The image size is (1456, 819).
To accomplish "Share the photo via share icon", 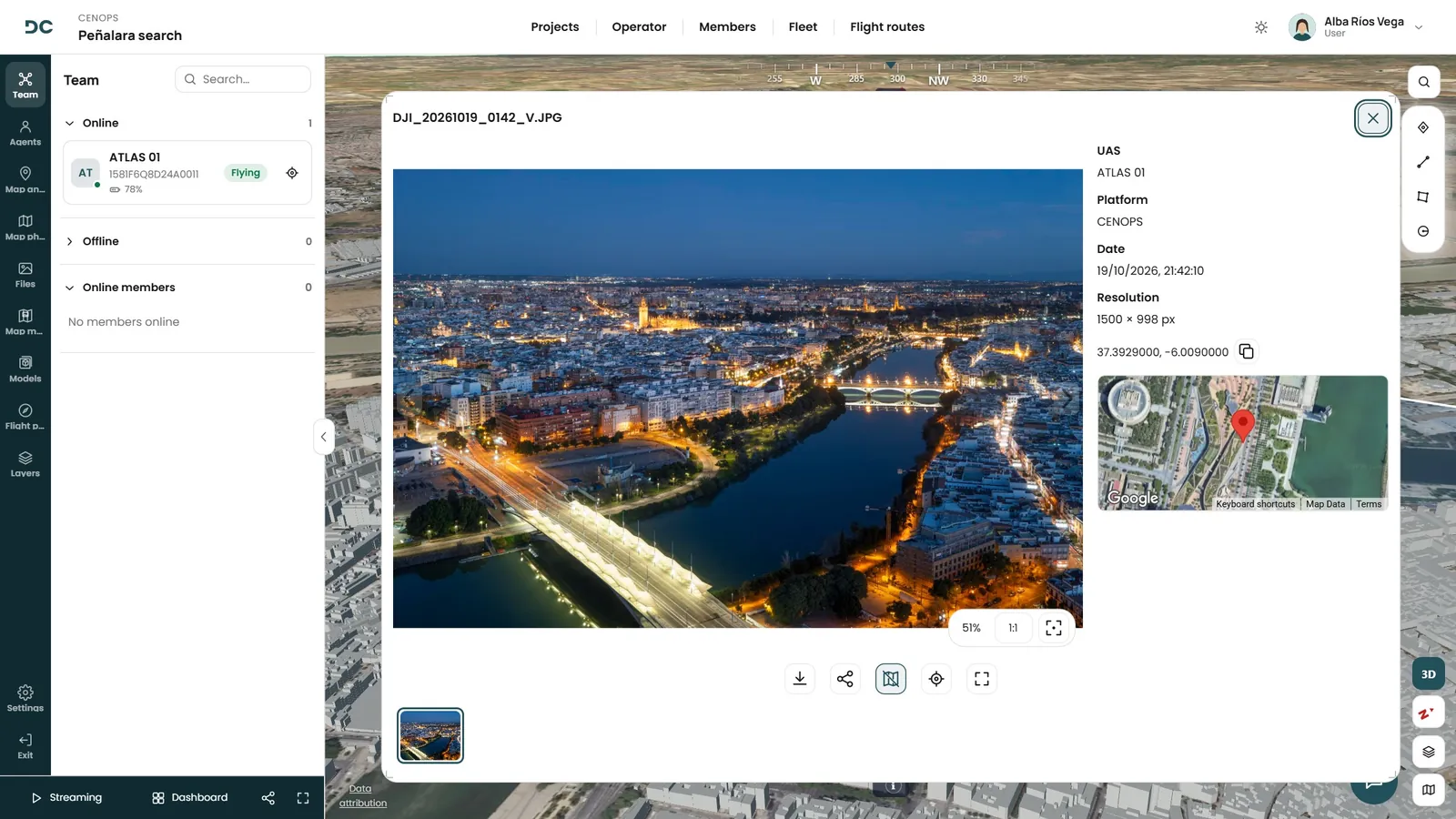I will [845, 679].
